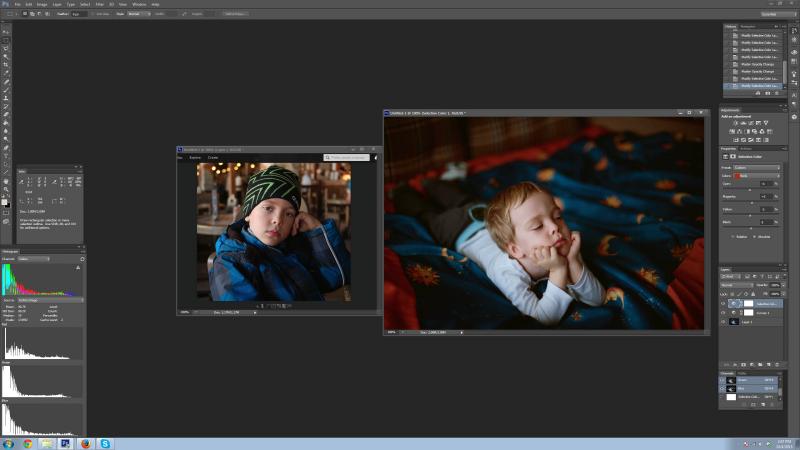Select the Eyedropper tool

[6, 73]
